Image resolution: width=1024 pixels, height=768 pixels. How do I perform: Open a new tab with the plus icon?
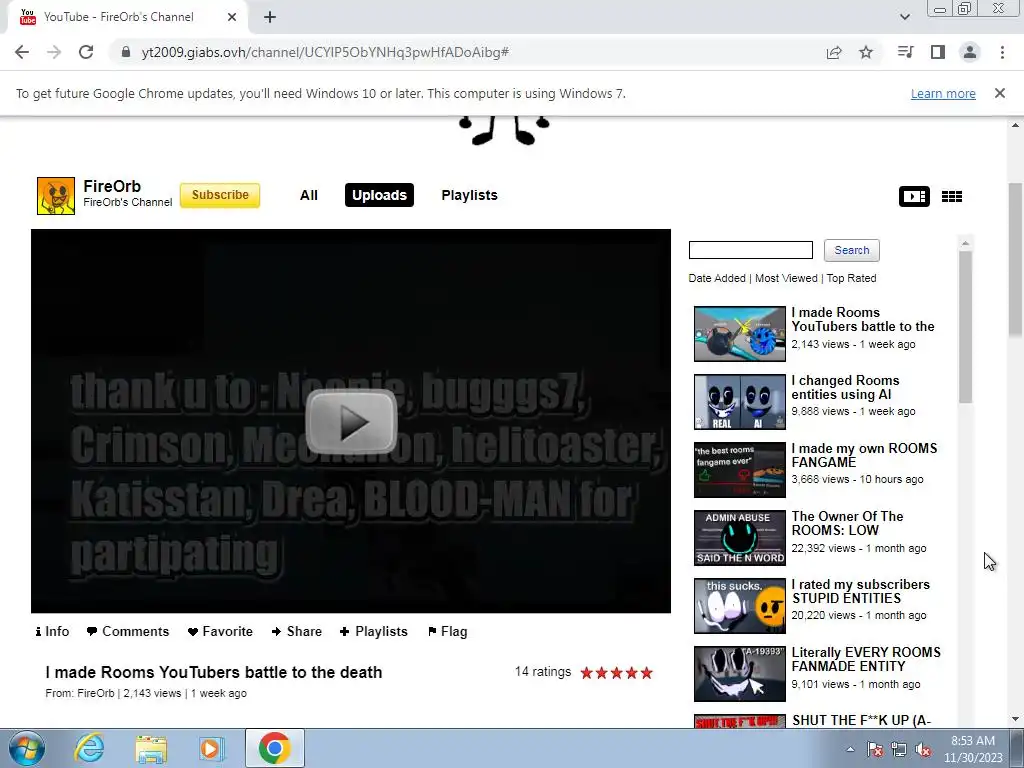(270, 17)
